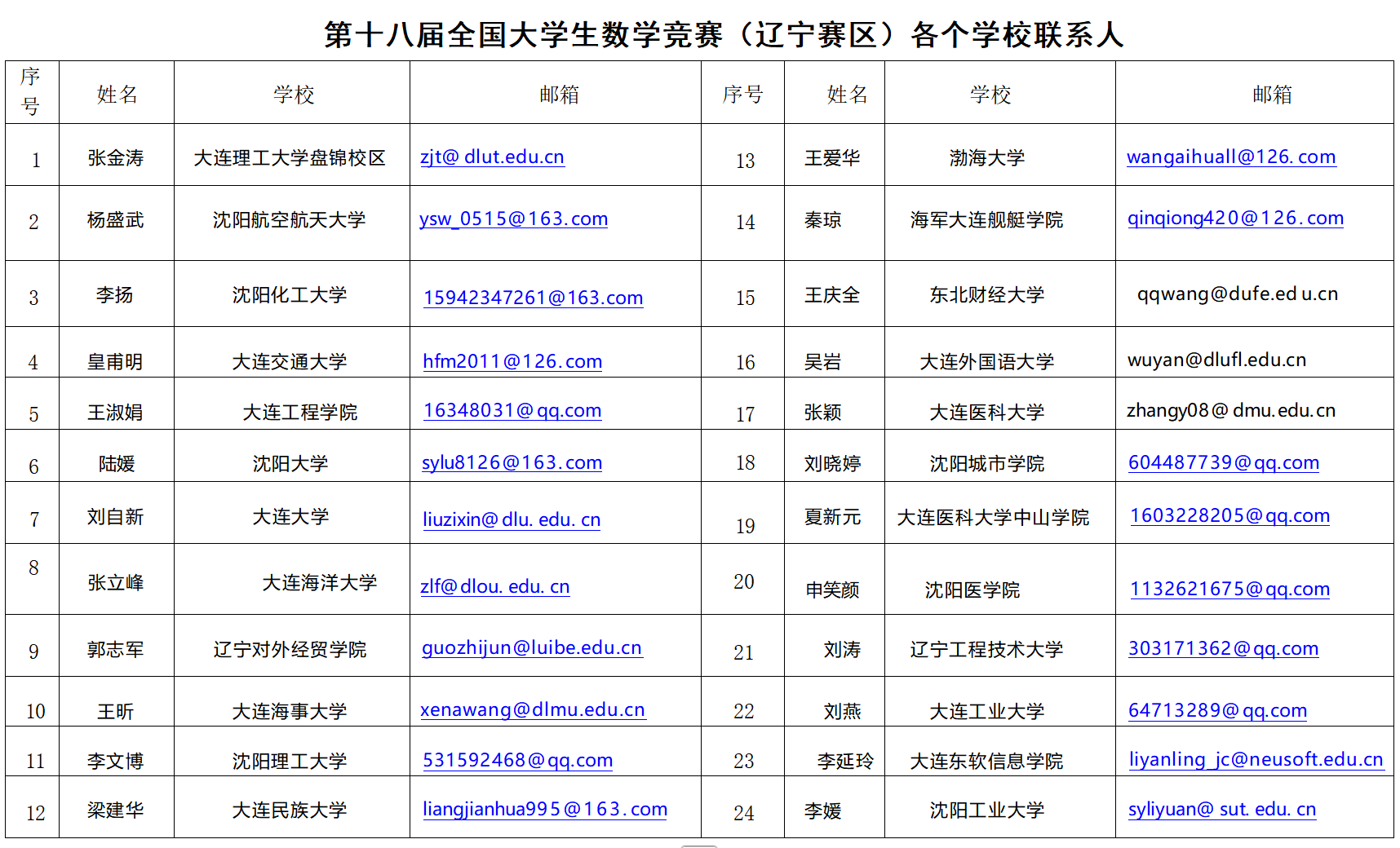
Task: Open the zjt@dlut.edu.cn email link
Action: tap(492, 157)
